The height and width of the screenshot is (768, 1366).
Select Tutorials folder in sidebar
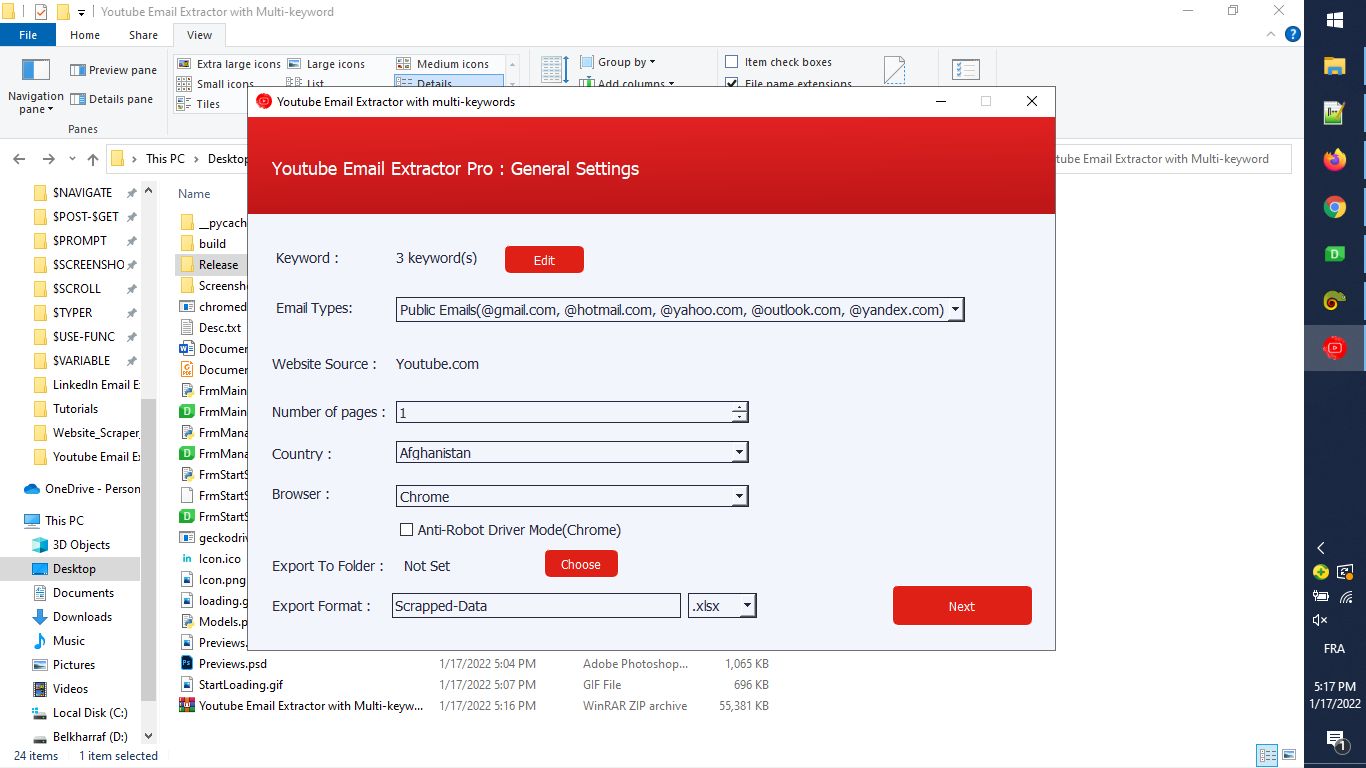[x=75, y=408]
